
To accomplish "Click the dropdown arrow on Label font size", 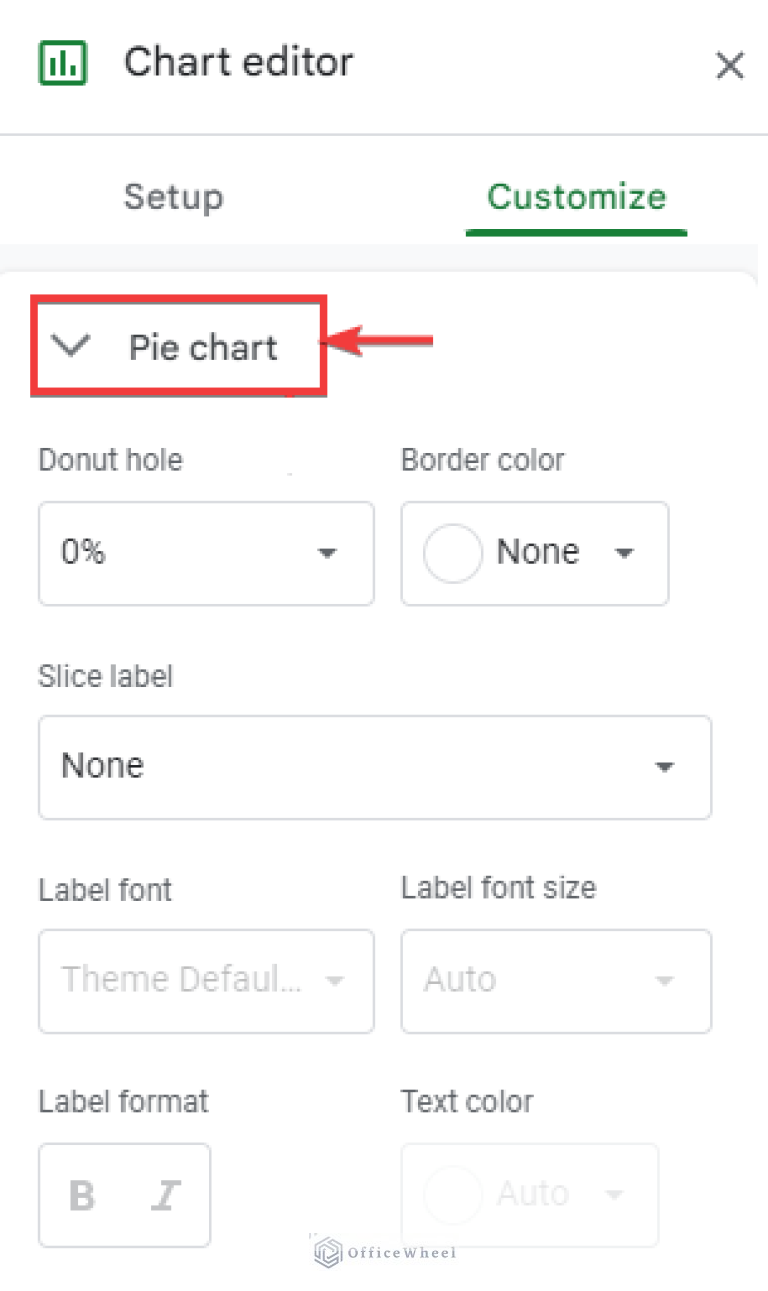I will click(x=664, y=981).
